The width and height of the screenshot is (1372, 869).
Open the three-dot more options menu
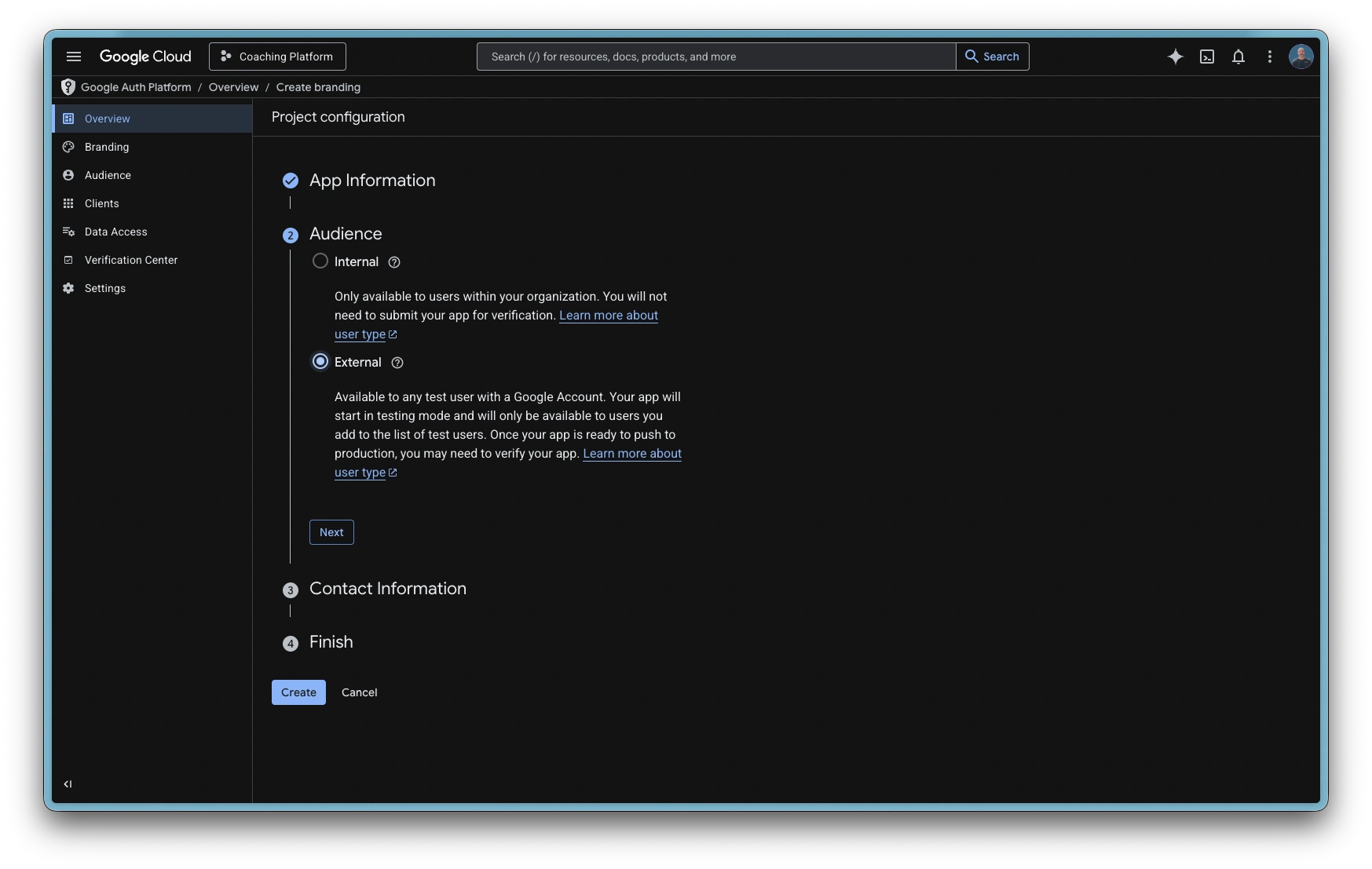point(1269,57)
